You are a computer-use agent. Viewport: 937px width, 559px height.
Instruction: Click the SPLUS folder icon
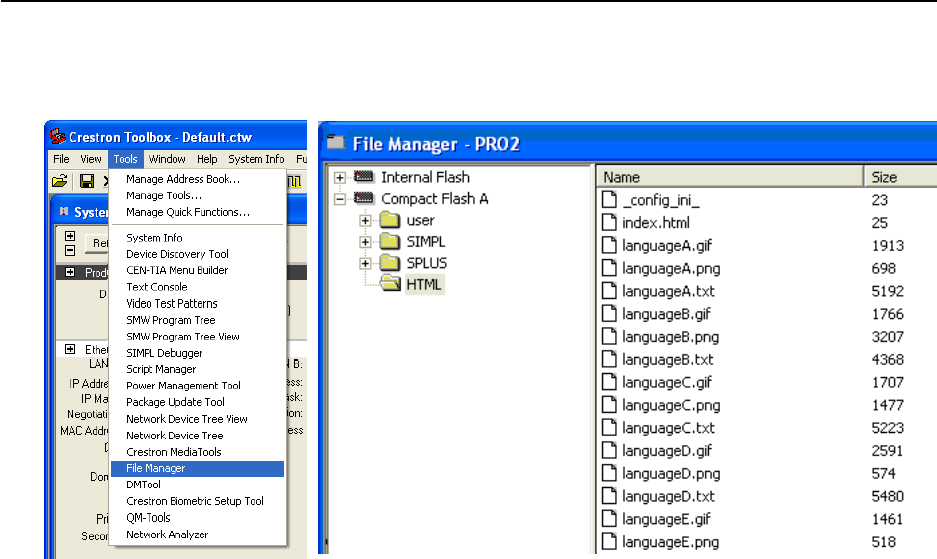pyautogui.click(x=390, y=263)
